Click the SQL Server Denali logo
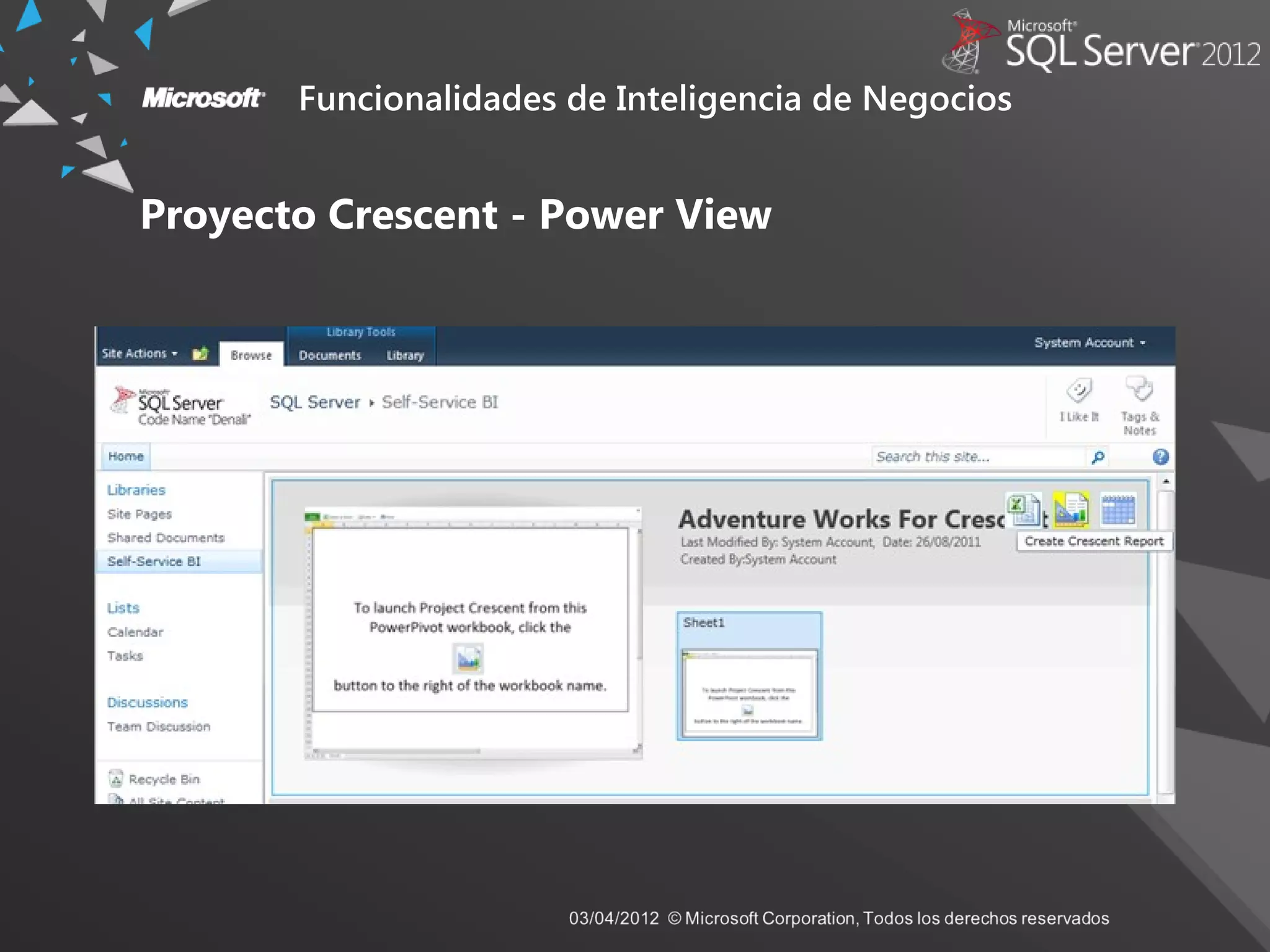The width and height of the screenshot is (1270, 952). click(x=180, y=407)
